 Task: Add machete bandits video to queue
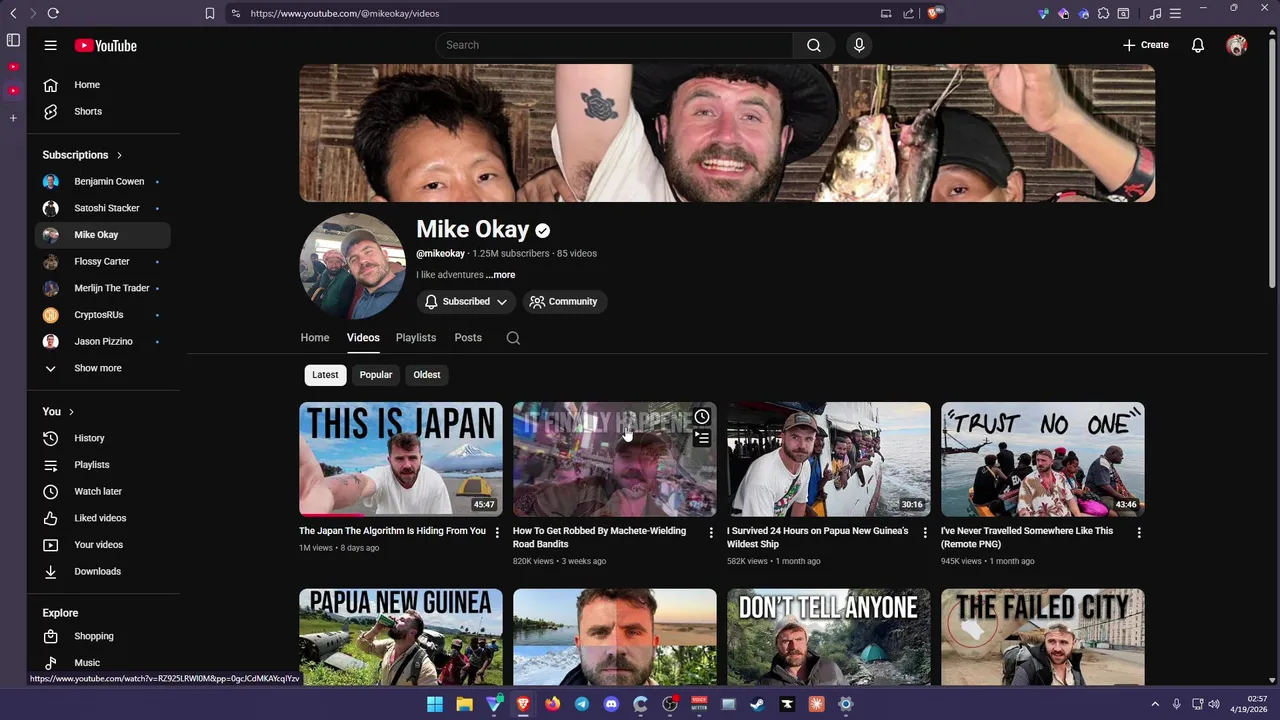click(x=702, y=438)
